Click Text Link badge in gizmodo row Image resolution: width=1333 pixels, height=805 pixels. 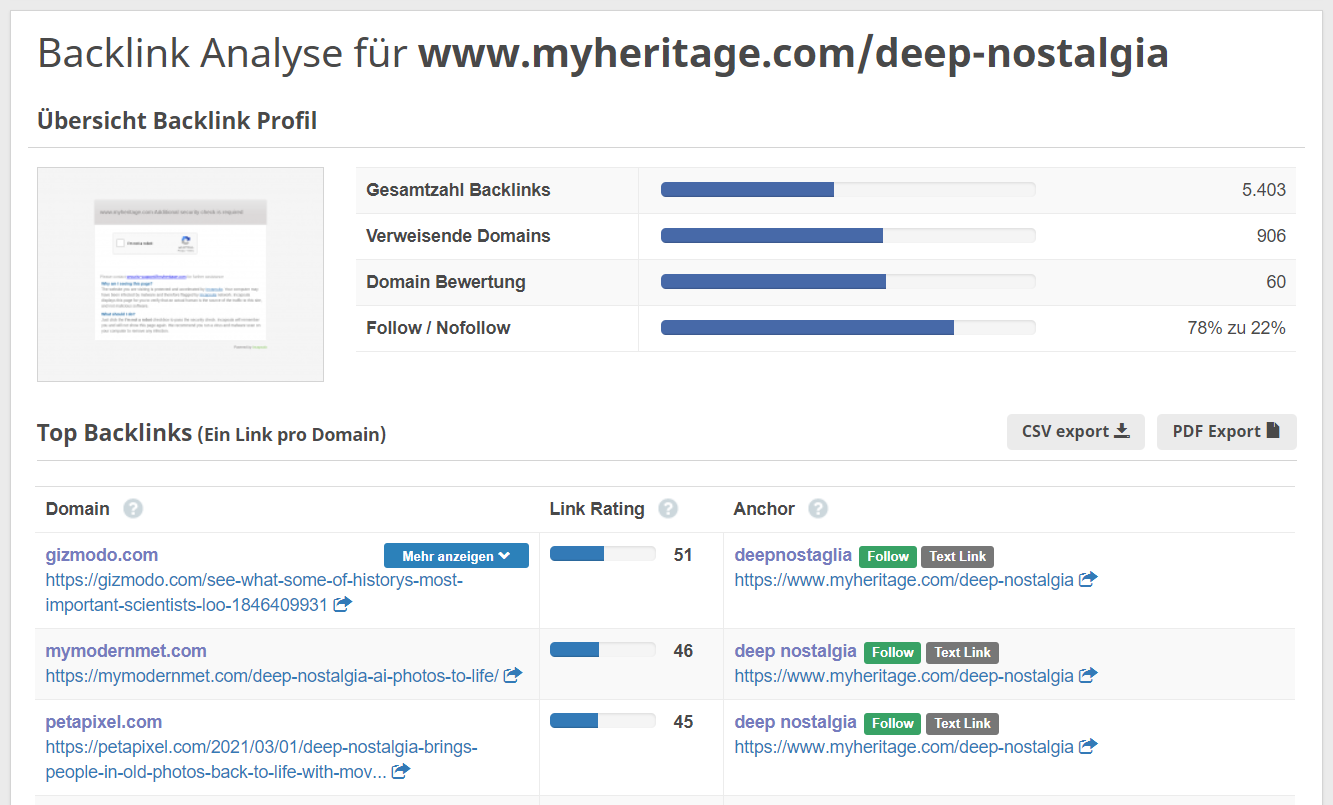958,556
